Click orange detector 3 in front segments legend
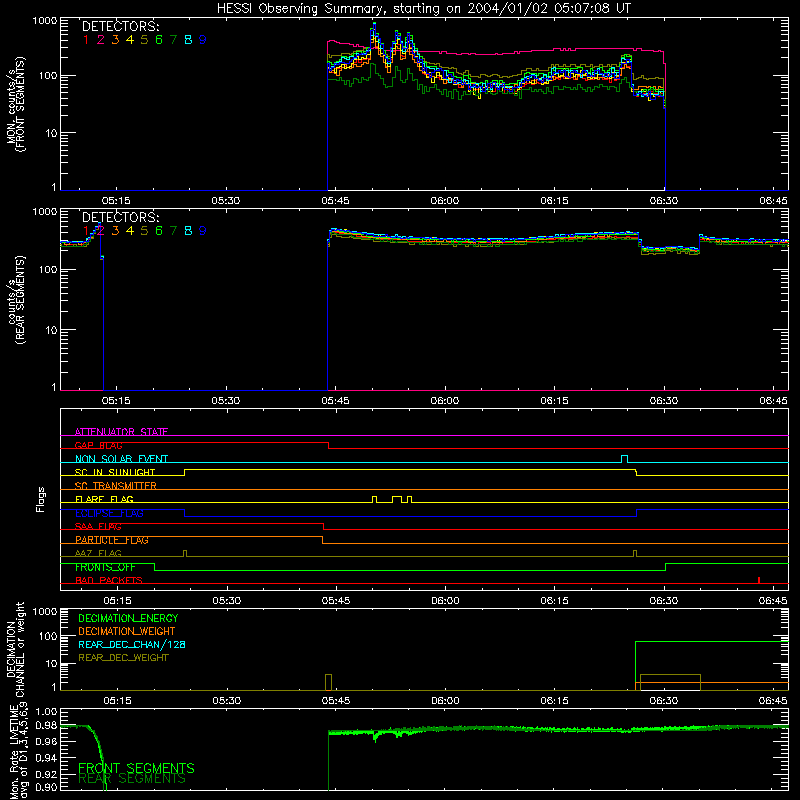Viewport: 800px width, 800px height. [x=115, y=40]
